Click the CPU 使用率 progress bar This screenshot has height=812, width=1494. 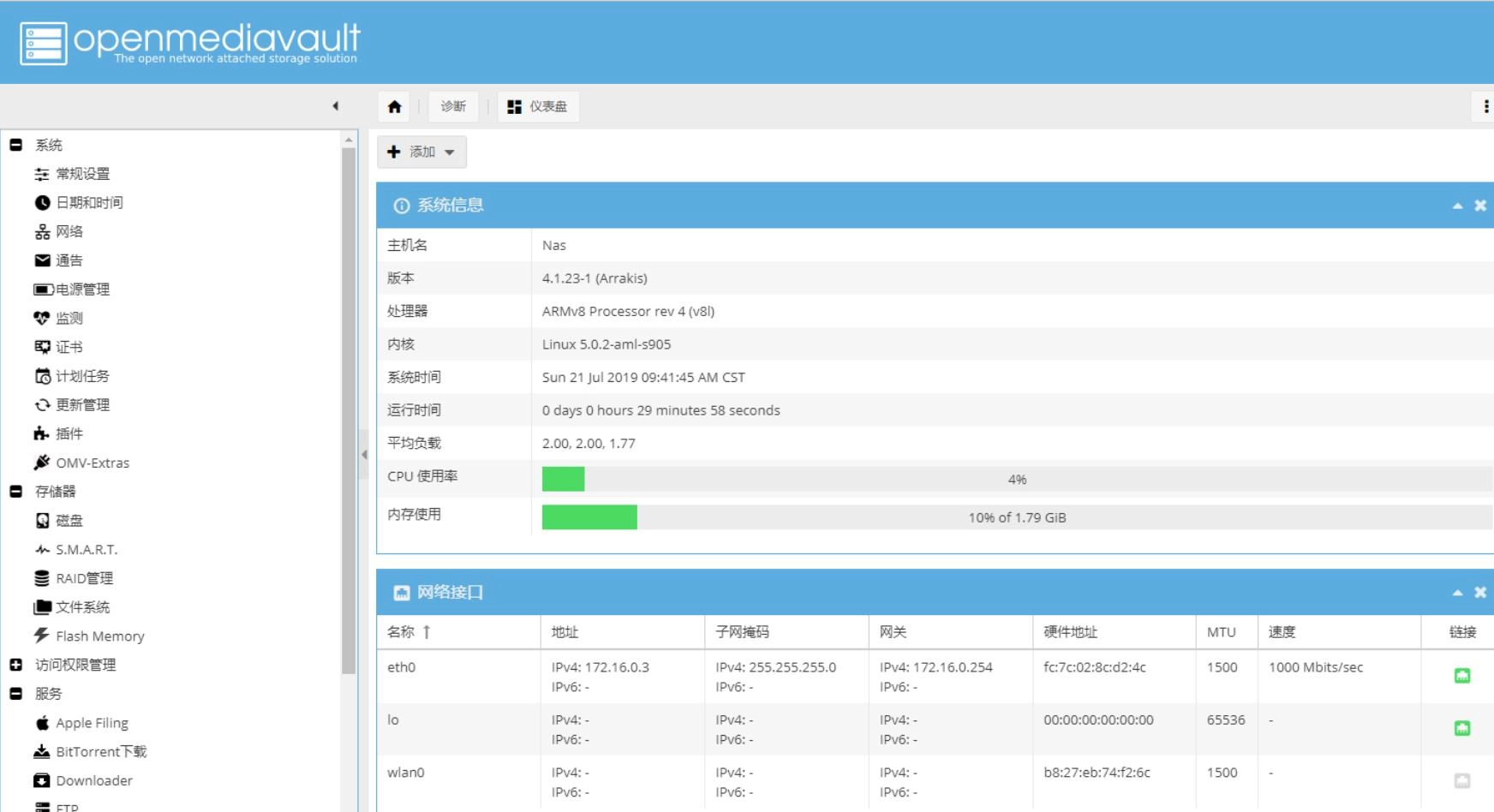[x=1017, y=479]
